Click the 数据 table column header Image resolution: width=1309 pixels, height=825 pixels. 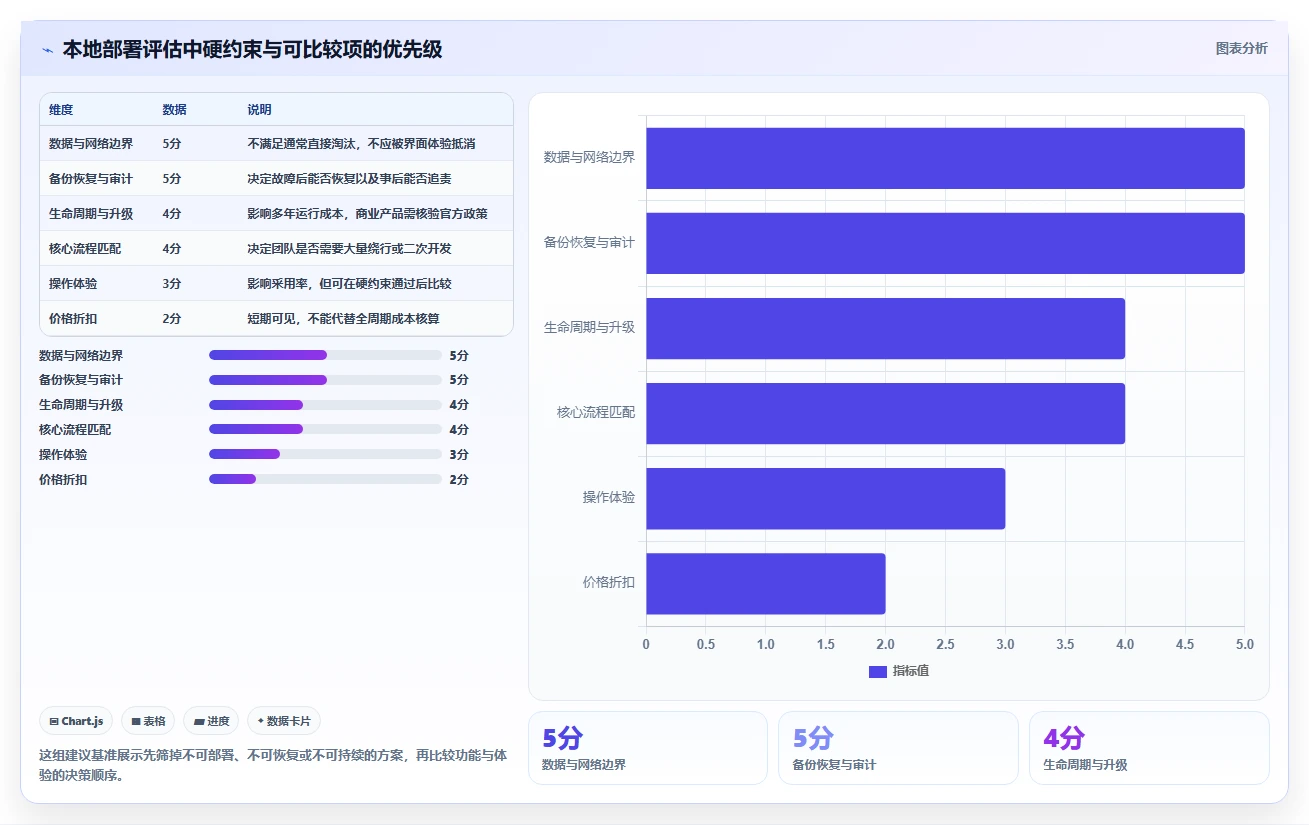click(174, 109)
